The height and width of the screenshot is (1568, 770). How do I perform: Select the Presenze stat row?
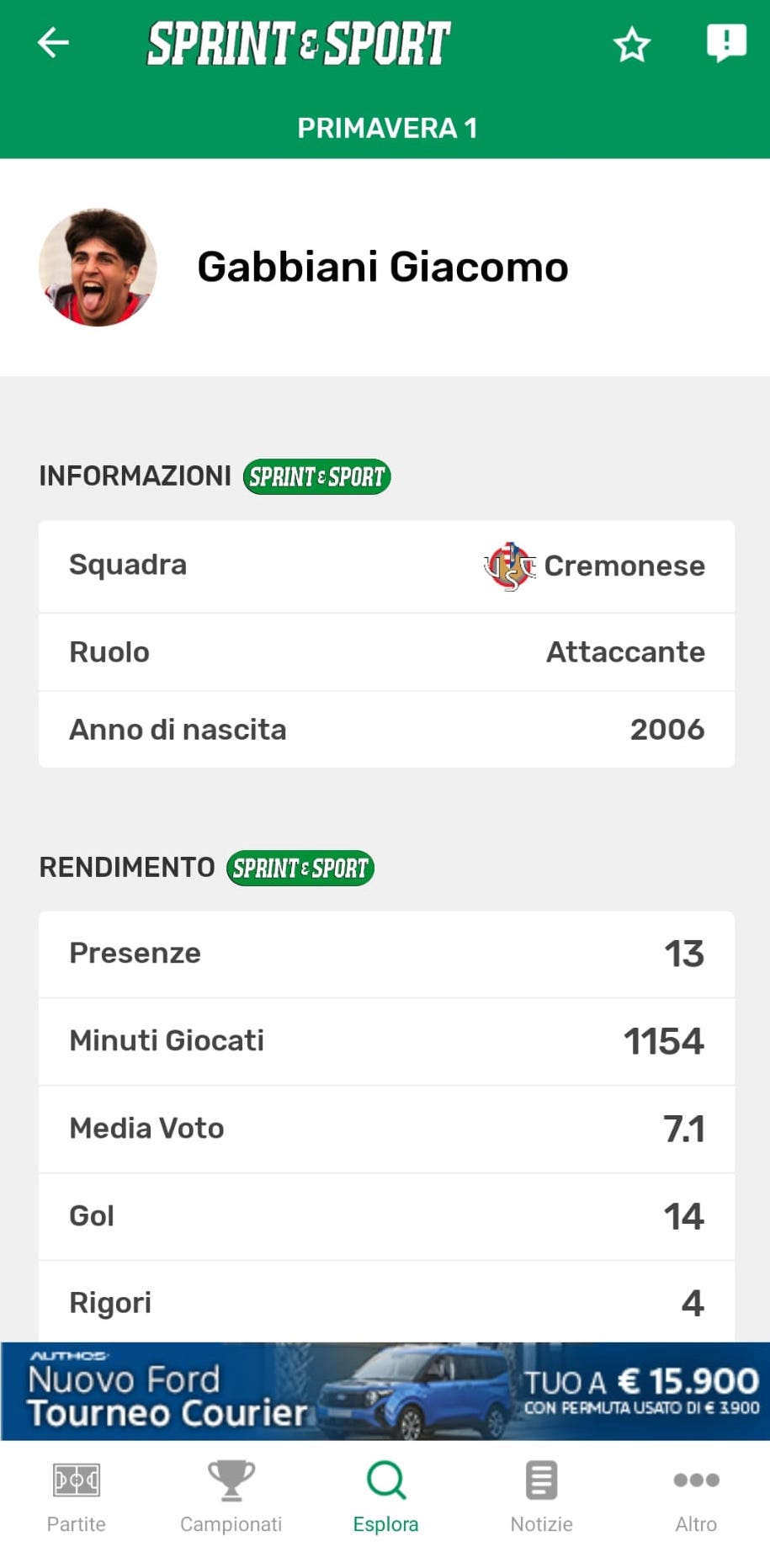pyautogui.click(x=386, y=954)
